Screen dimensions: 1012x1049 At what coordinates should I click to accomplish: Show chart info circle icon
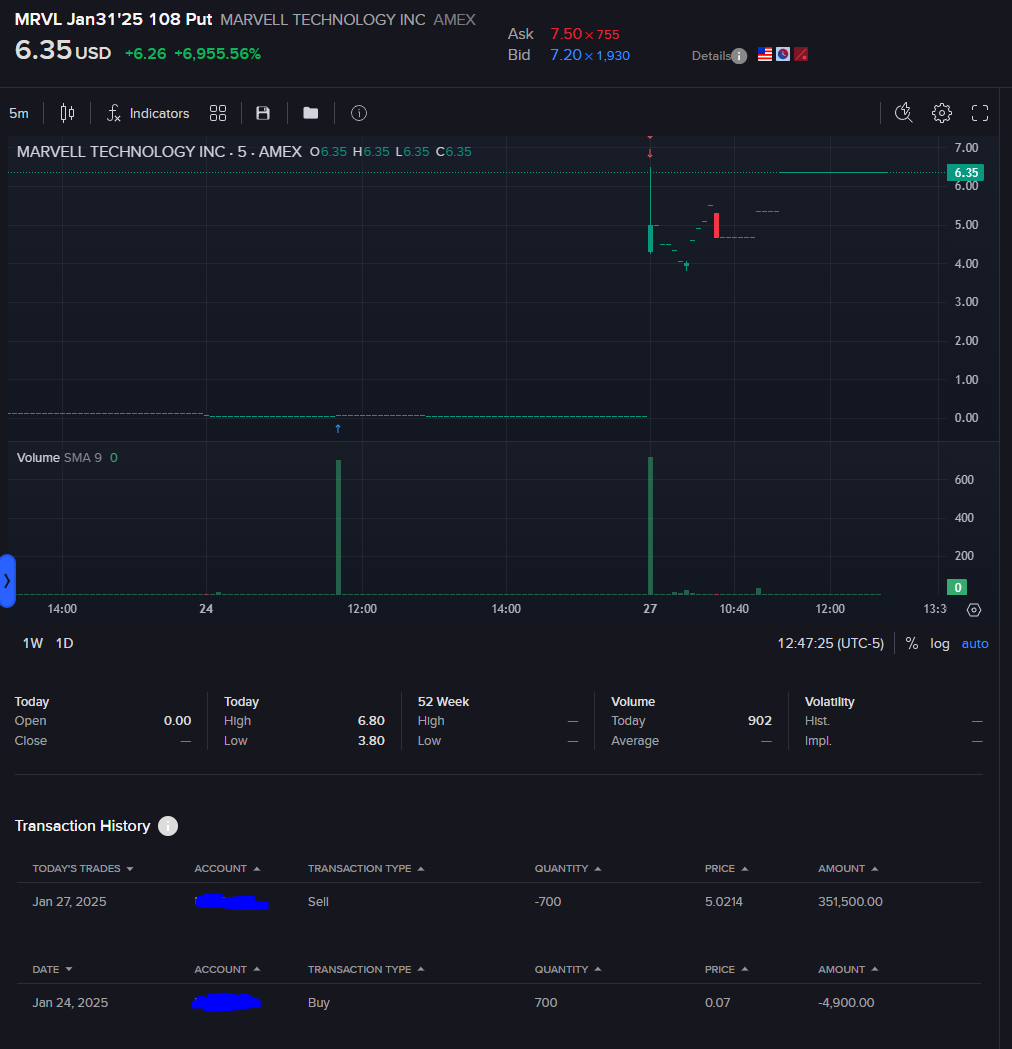[359, 113]
